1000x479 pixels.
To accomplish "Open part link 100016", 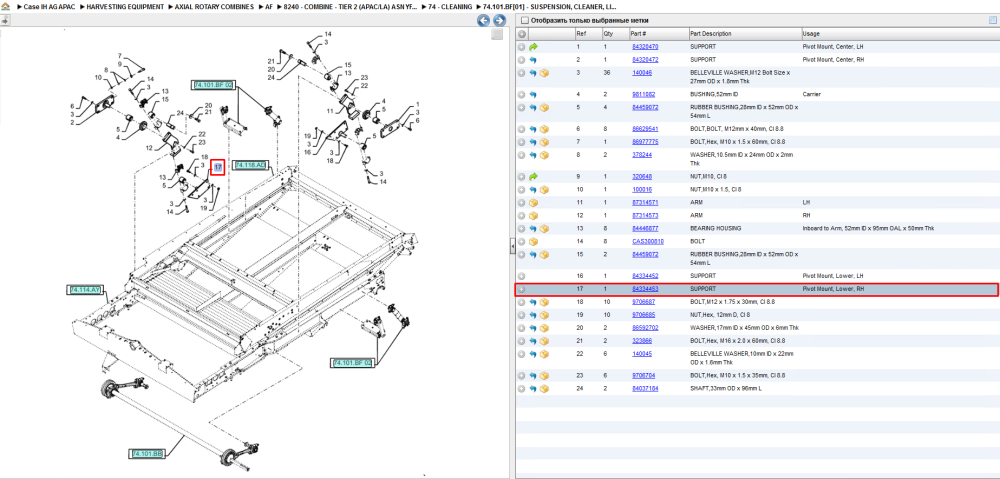I will [642, 189].
